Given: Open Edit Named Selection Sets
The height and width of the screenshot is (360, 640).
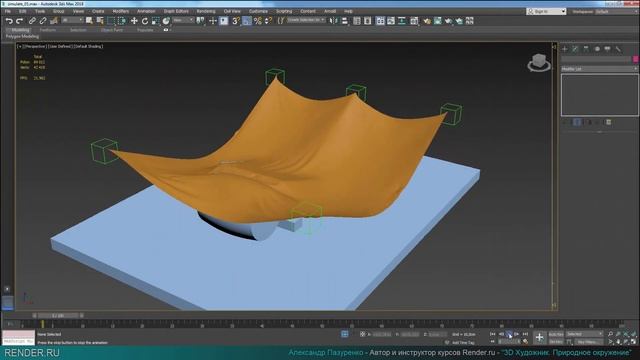Looking at the screenshot, I should pos(281,21).
